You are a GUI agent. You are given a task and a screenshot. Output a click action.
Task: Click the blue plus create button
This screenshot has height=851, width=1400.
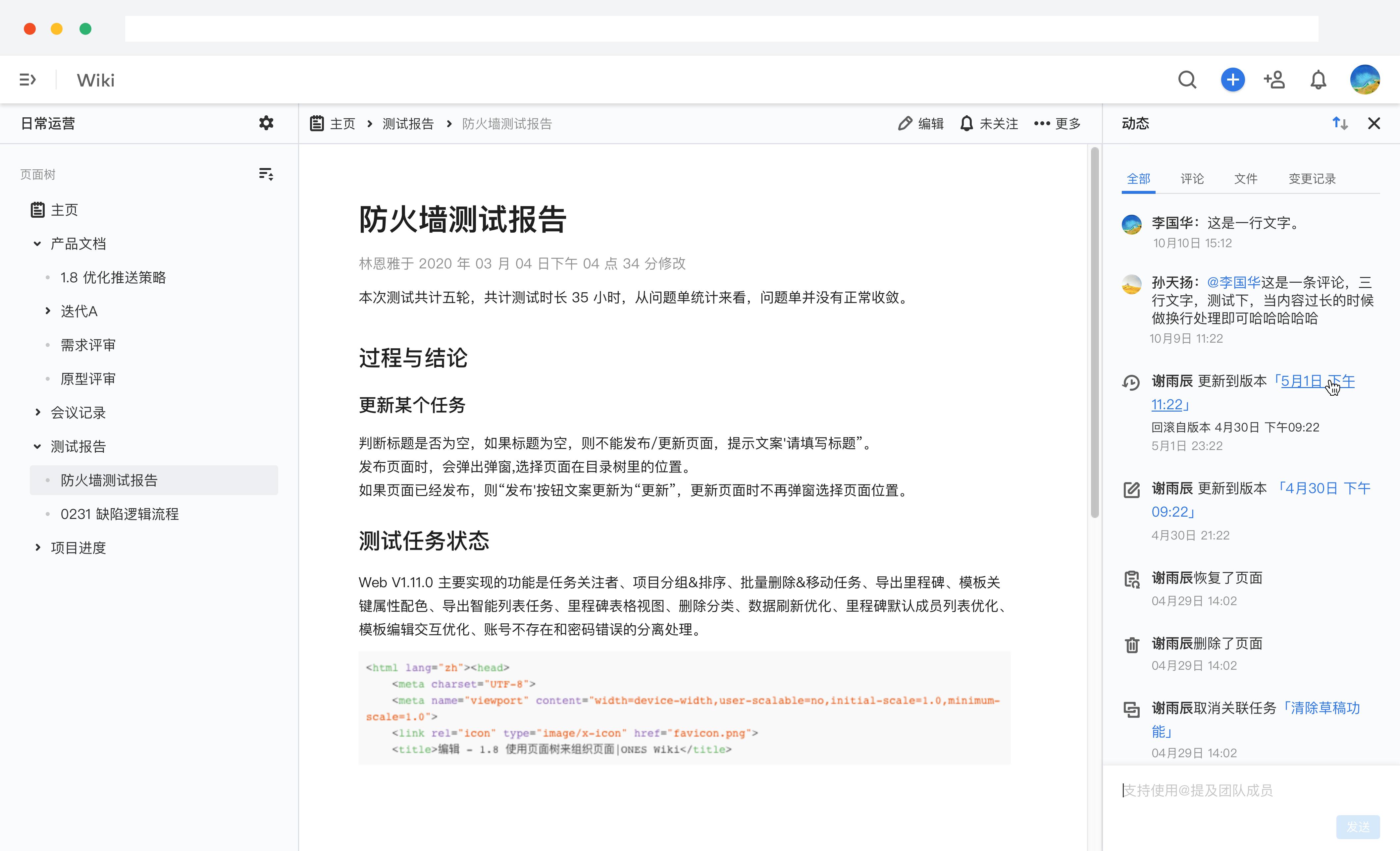point(1232,80)
